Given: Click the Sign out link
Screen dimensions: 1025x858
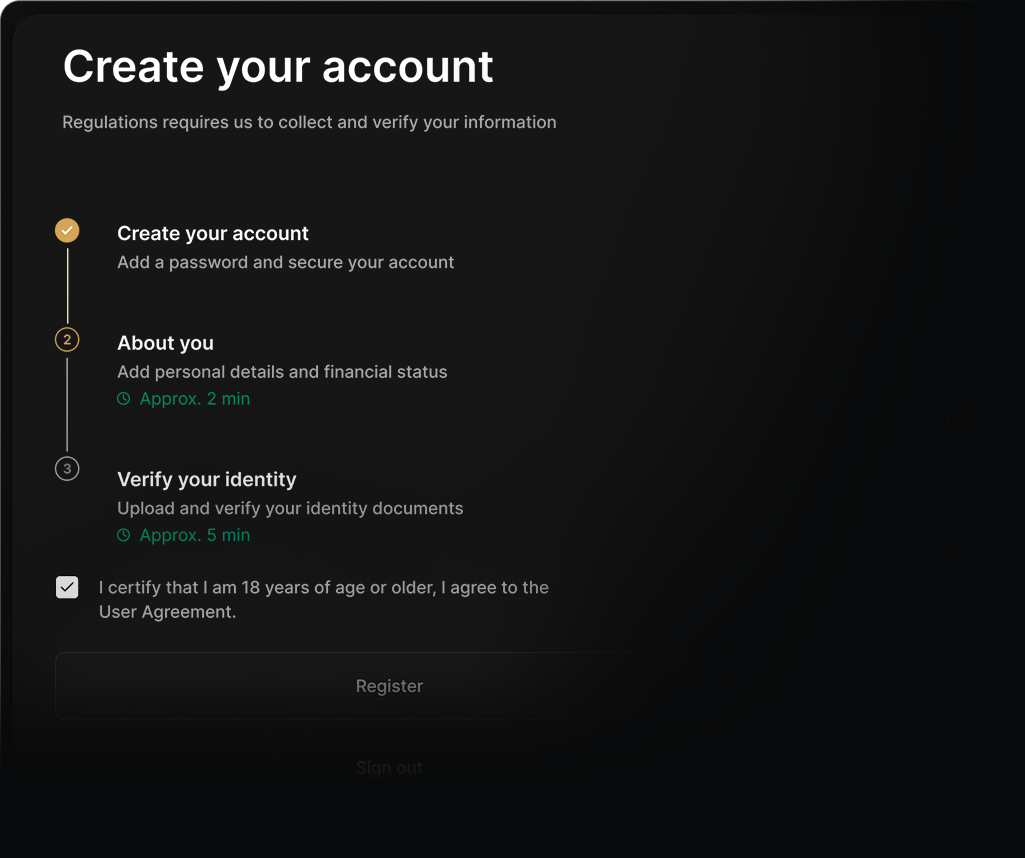Looking at the screenshot, I should click(389, 767).
